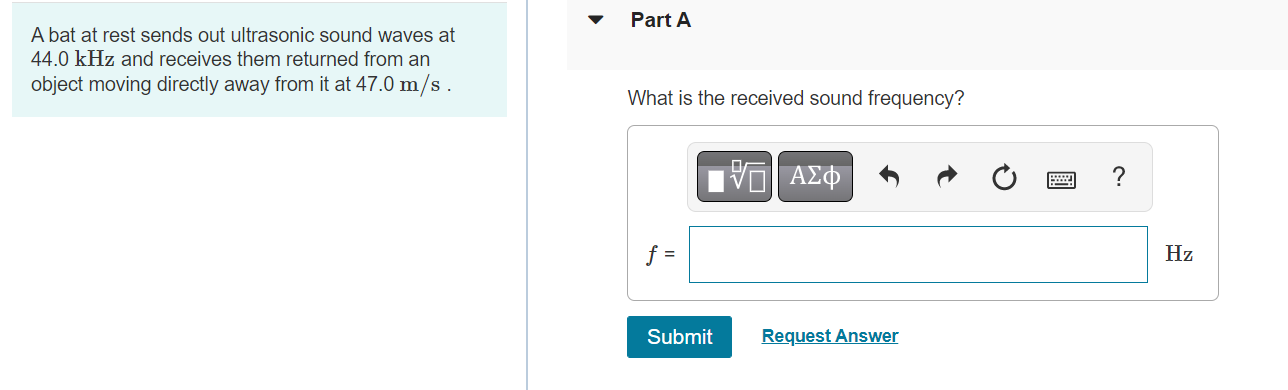
Task: Follow the Request Answer link
Action: [830, 336]
